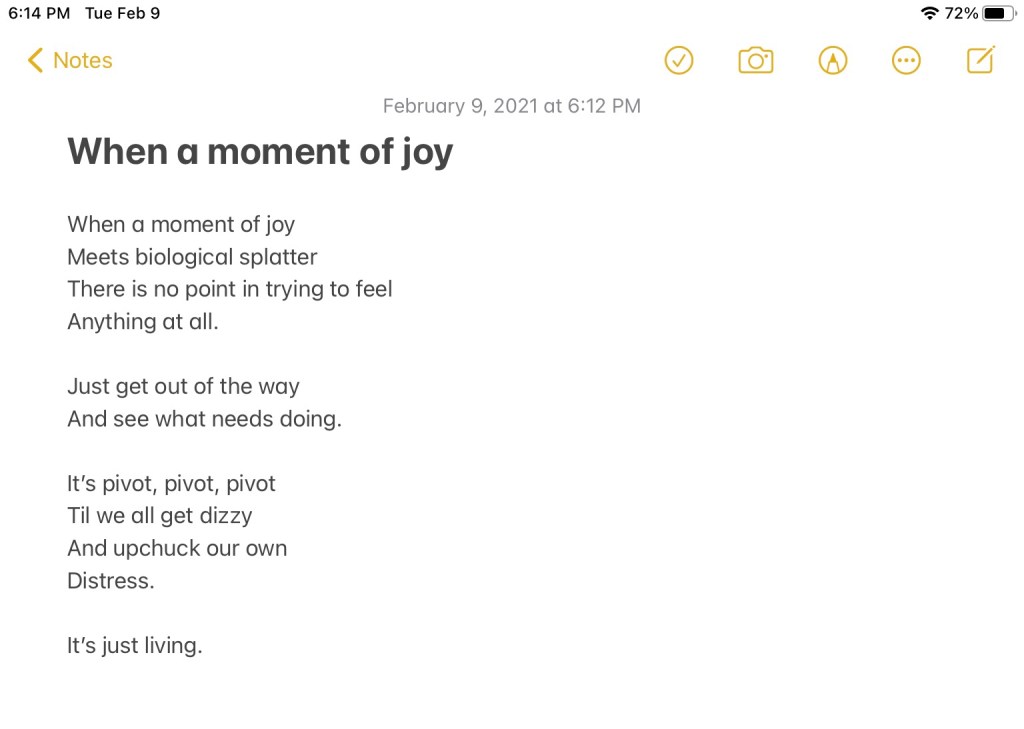
Task: Click the line "It's pivot, pivot, pivot"
Action: tap(171, 484)
